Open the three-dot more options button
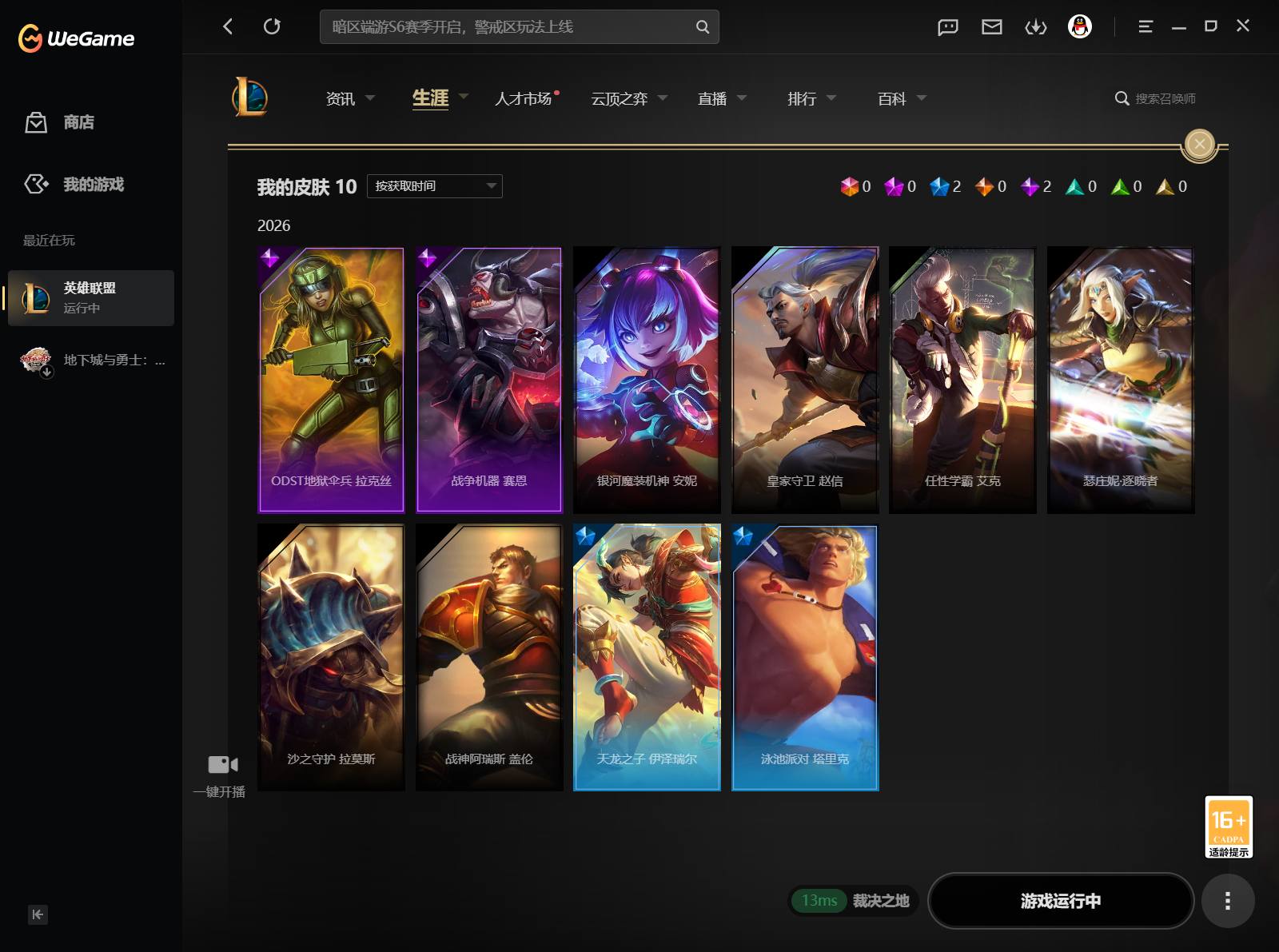 pos(1228,901)
